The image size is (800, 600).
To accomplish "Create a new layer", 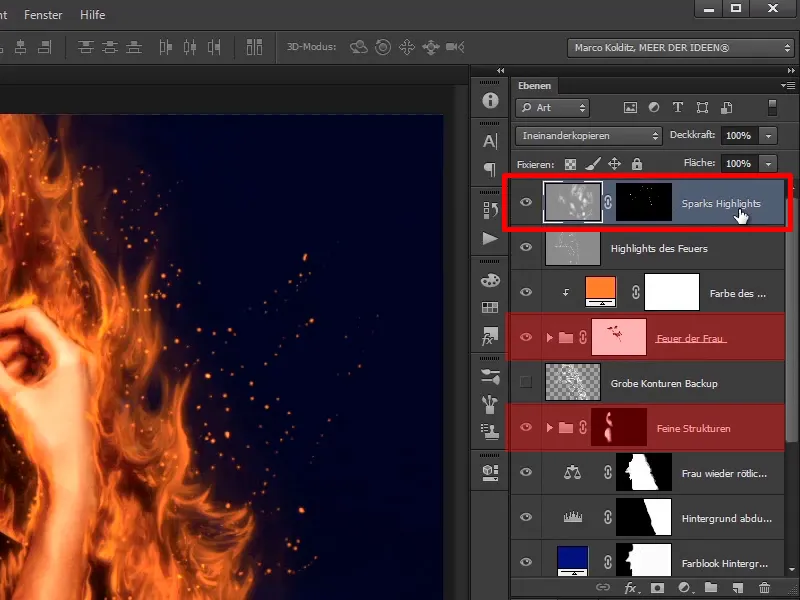I will pyautogui.click(x=738, y=588).
